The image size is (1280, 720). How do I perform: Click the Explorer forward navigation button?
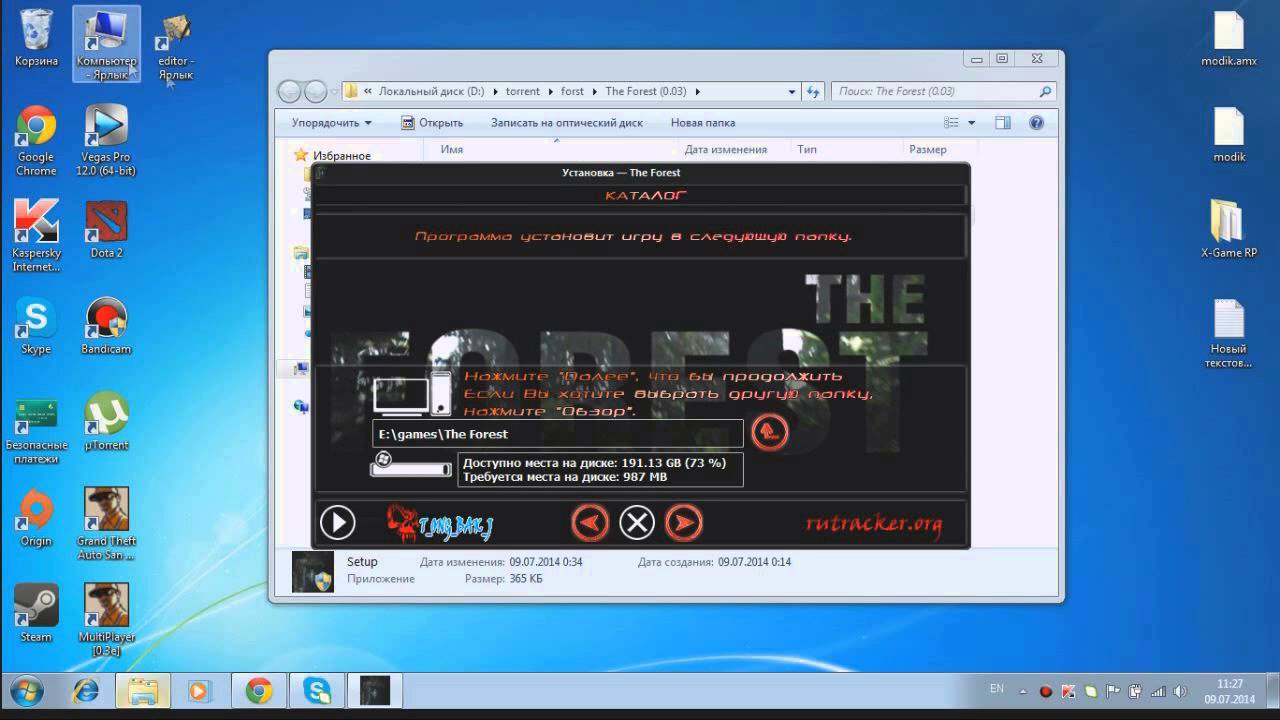[x=315, y=91]
